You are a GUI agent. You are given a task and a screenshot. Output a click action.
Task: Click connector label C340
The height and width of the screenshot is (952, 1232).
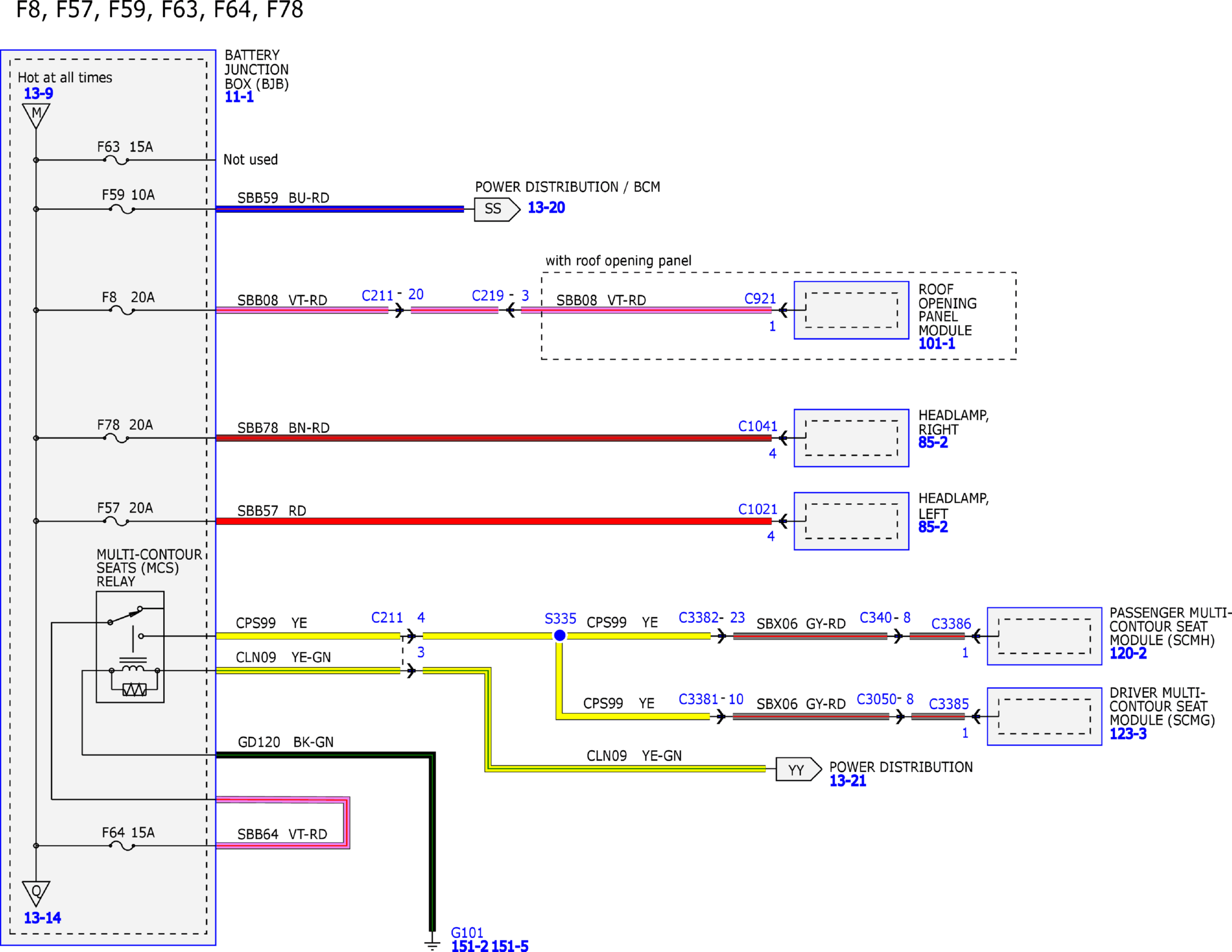point(876,618)
